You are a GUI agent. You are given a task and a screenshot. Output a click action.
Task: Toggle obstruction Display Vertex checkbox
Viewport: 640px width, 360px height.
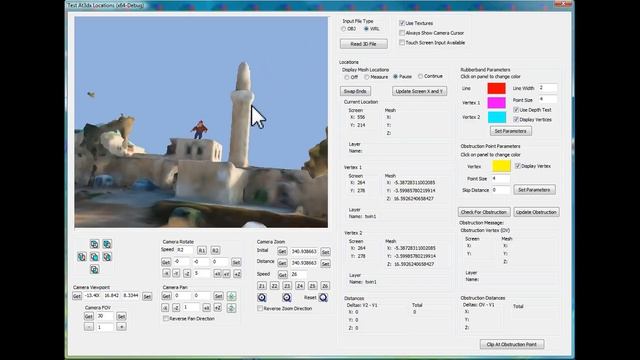[x=518, y=166]
